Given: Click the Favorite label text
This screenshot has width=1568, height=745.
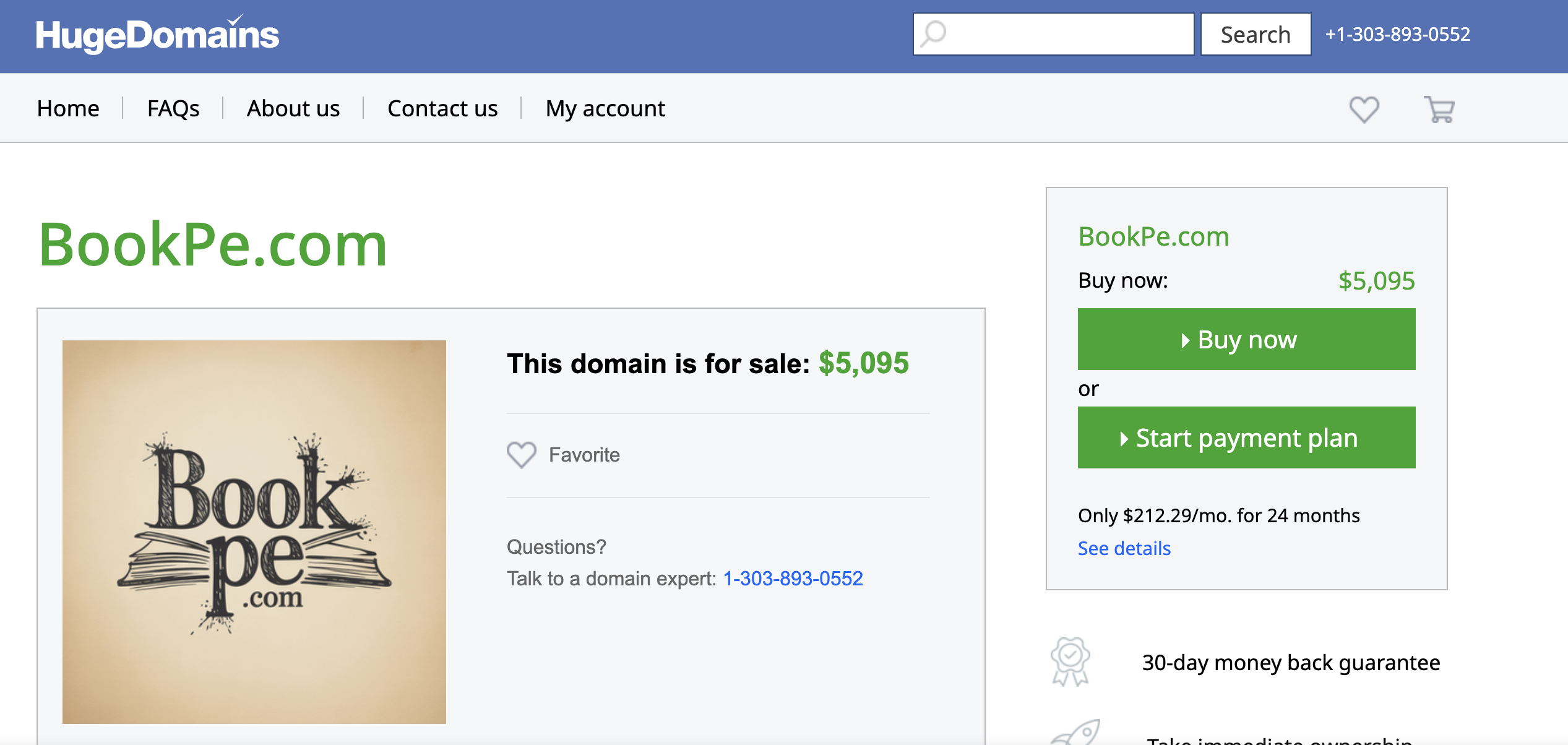Looking at the screenshot, I should 584,455.
